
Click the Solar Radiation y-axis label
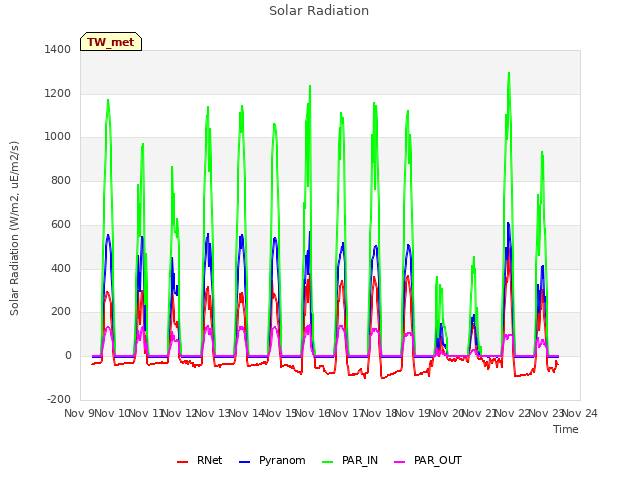14,228
